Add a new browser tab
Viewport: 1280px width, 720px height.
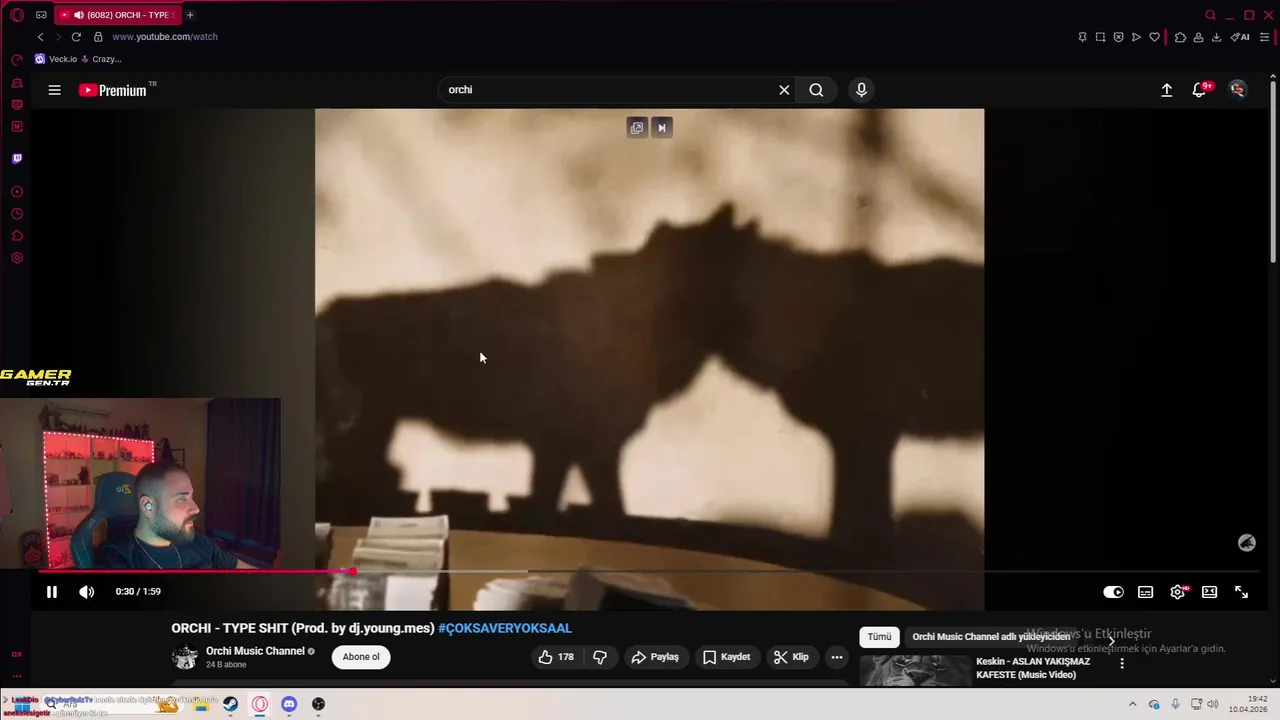point(190,15)
